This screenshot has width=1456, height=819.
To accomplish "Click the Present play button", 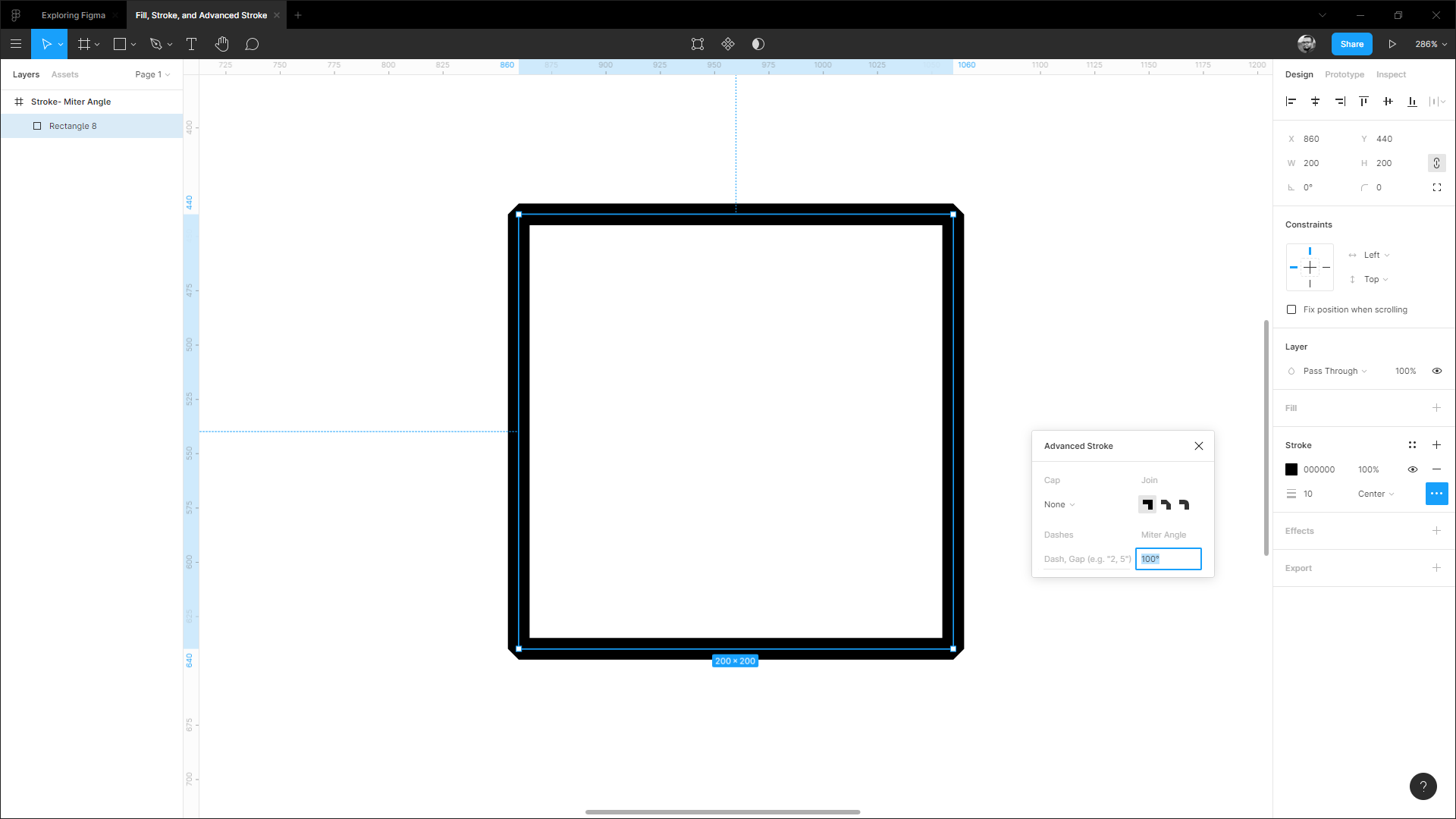I will coord(1392,44).
